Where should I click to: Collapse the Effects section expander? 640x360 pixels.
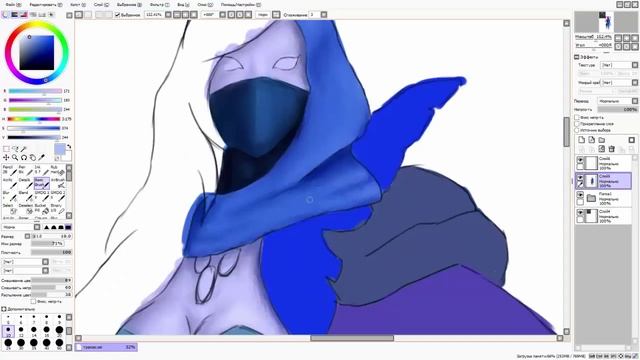[x=577, y=57]
